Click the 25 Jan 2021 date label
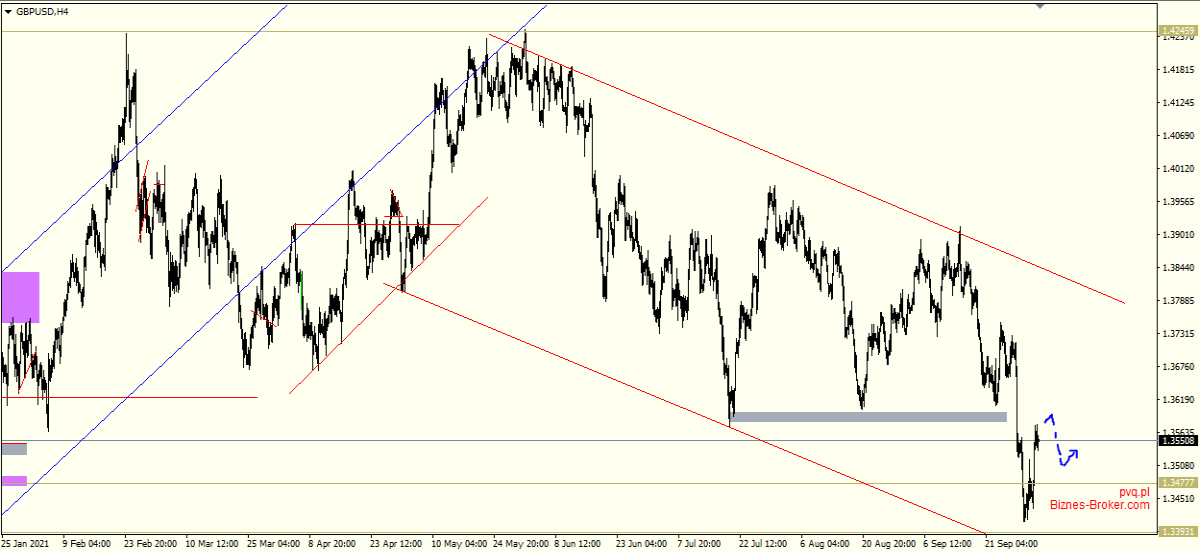 pos(26,545)
